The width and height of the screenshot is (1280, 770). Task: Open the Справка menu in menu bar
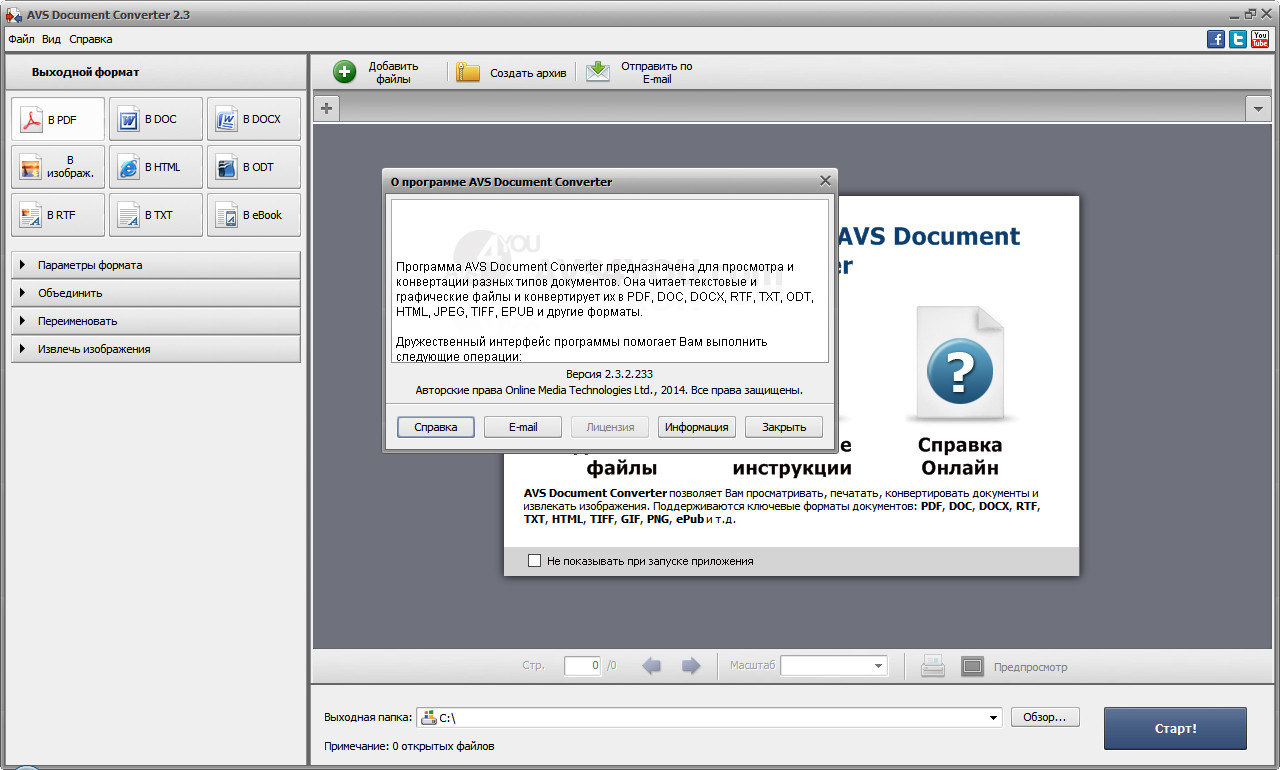pyautogui.click(x=91, y=39)
